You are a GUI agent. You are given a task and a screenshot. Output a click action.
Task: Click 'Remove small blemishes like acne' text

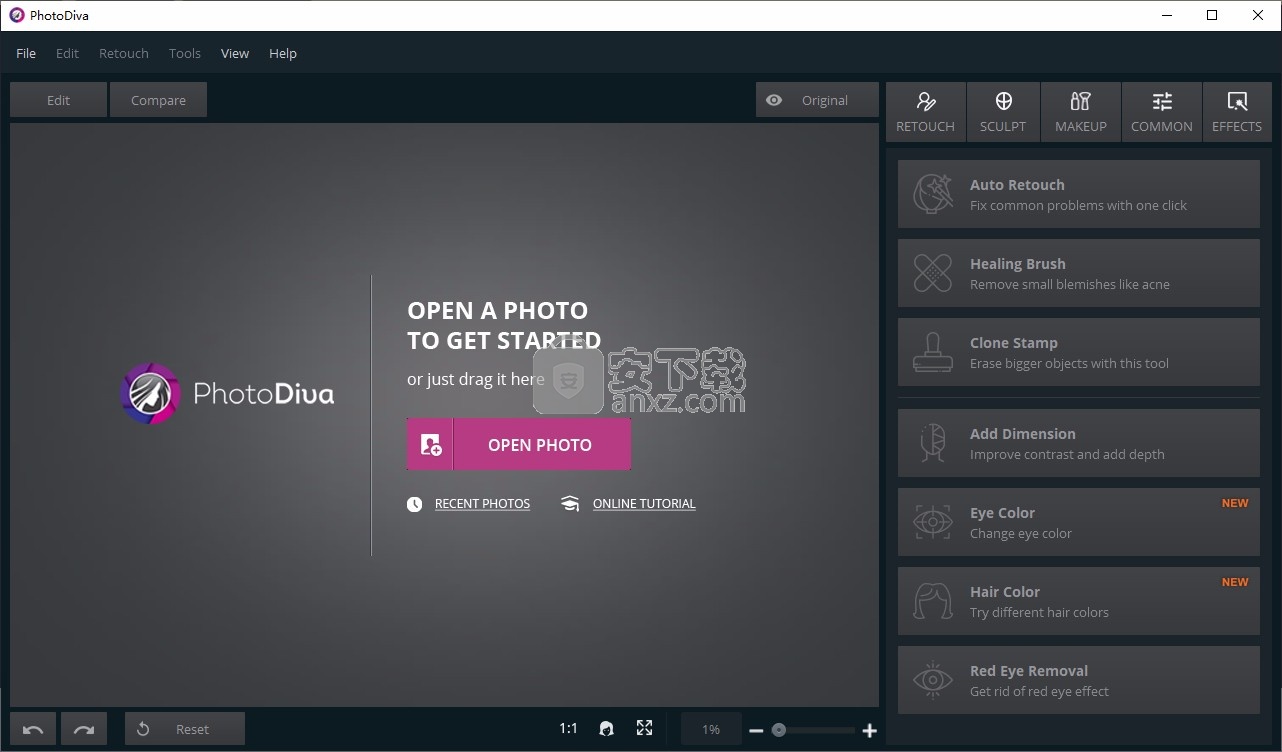1070,284
